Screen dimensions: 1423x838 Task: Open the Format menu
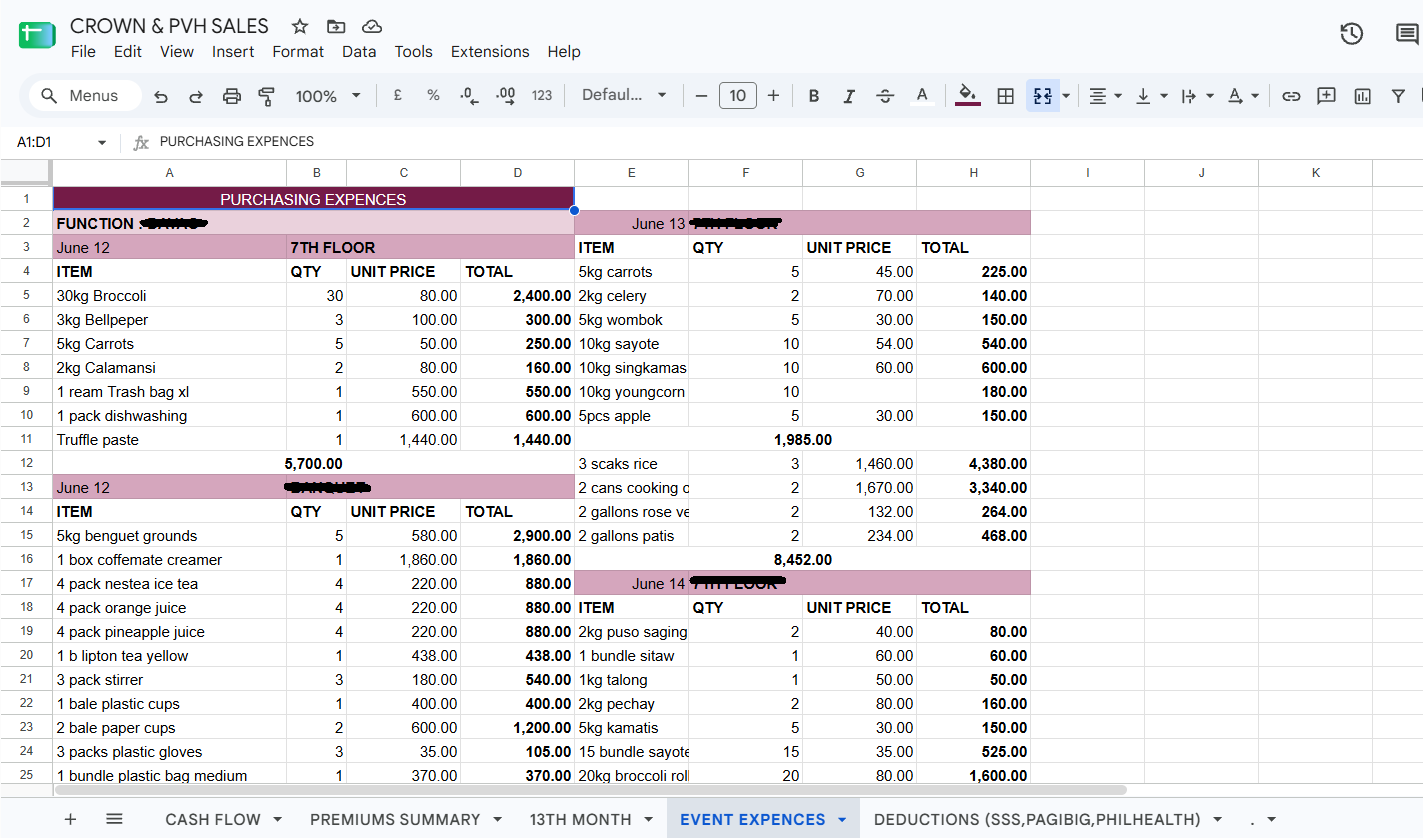[x=298, y=52]
